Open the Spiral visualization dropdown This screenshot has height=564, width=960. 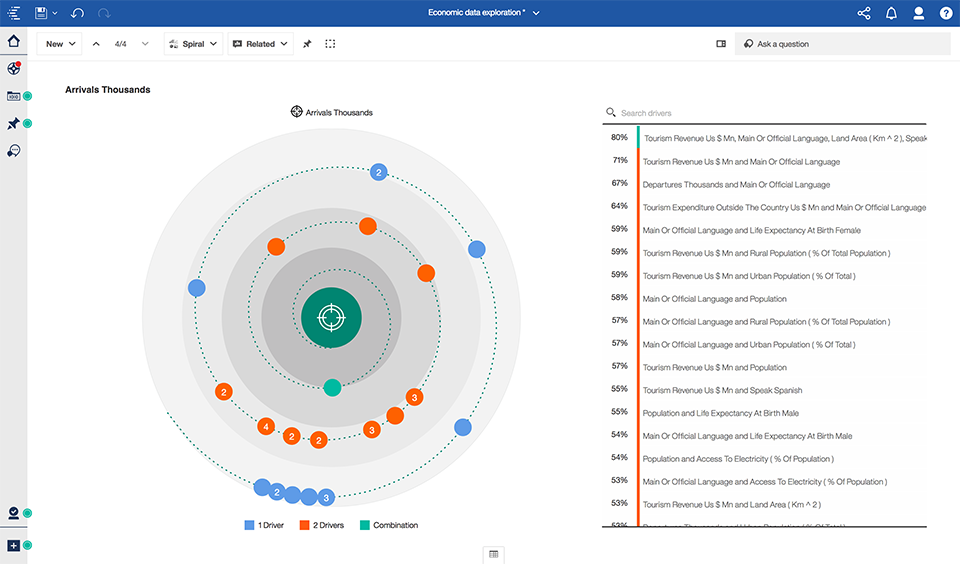tap(193, 44)
